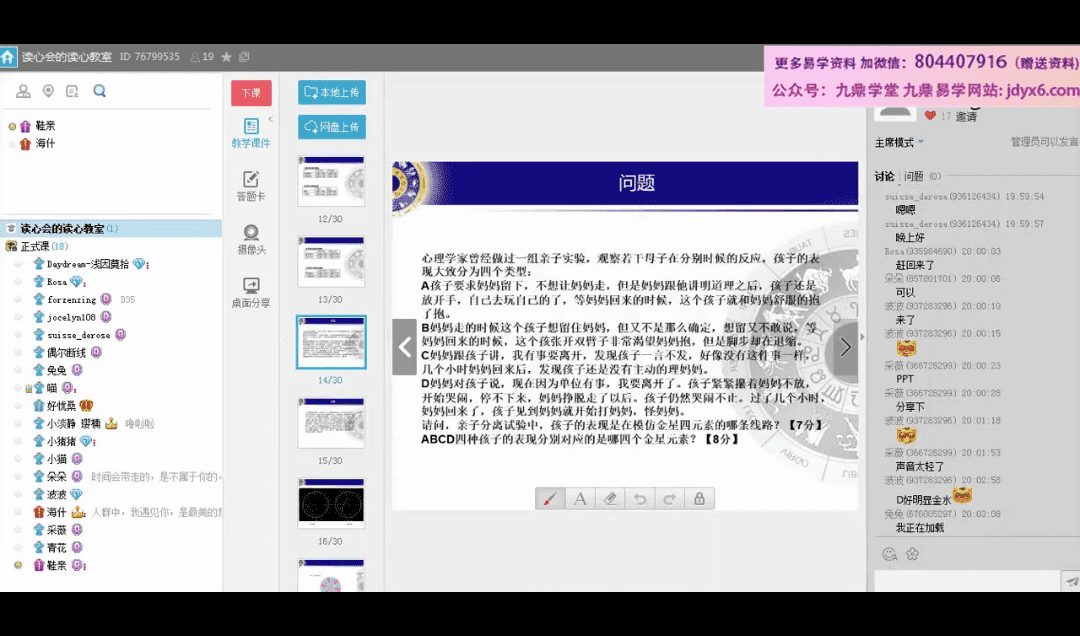Click the 下课 end class button
This screenshot has height=636, width=1080.
click(251, 93)
